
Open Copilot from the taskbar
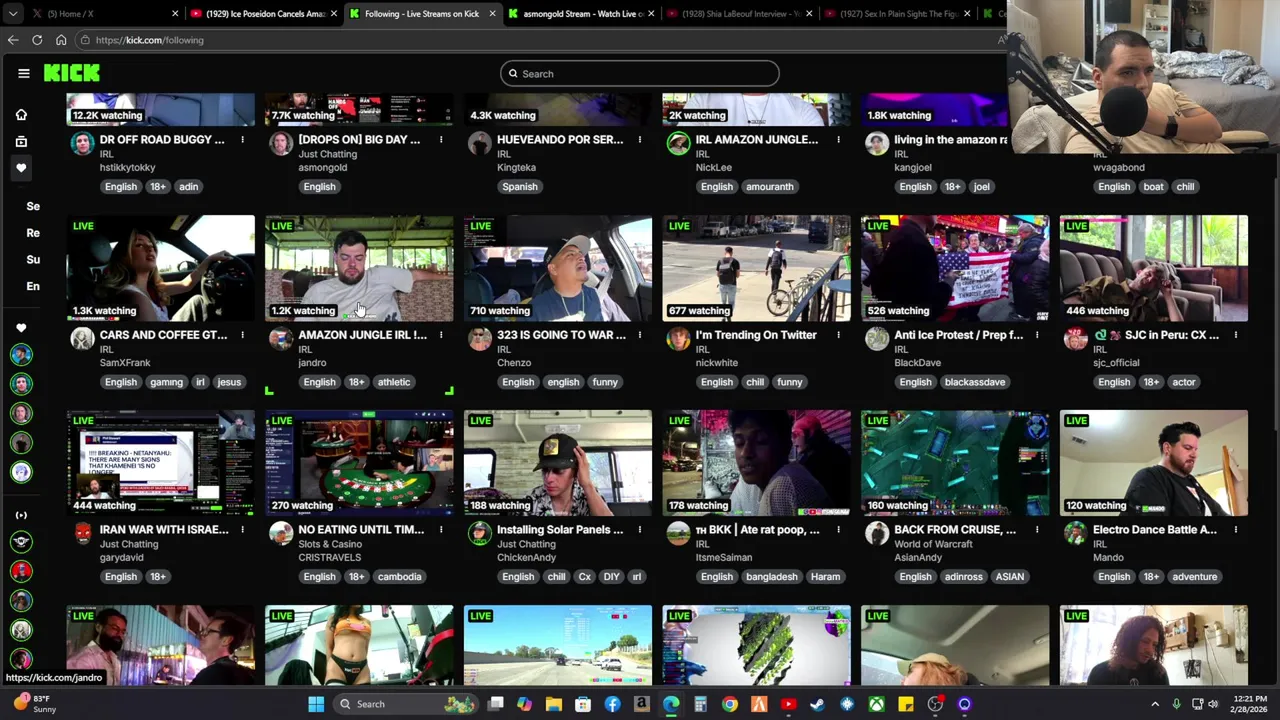[525, 704]
